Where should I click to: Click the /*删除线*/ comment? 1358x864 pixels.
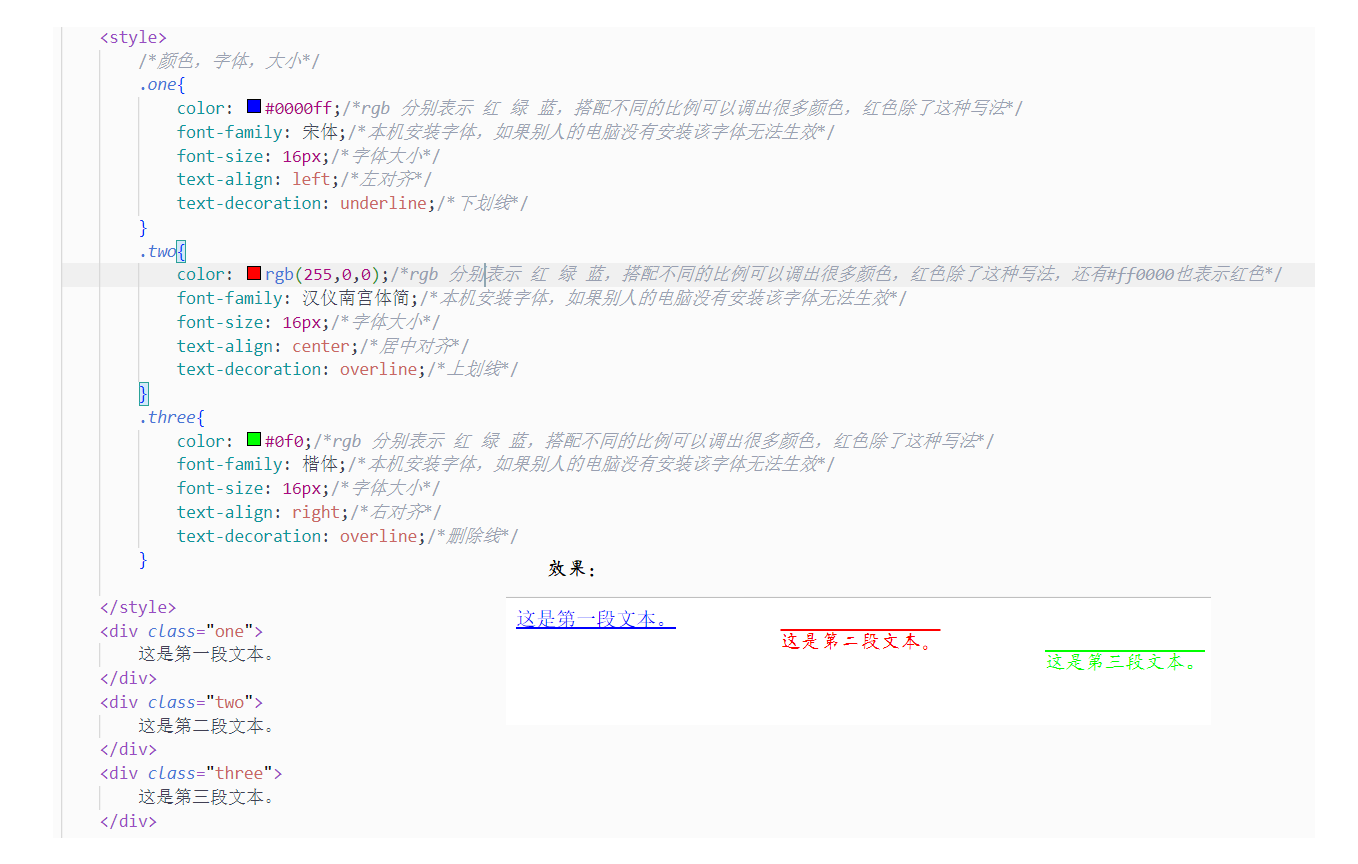473,536
